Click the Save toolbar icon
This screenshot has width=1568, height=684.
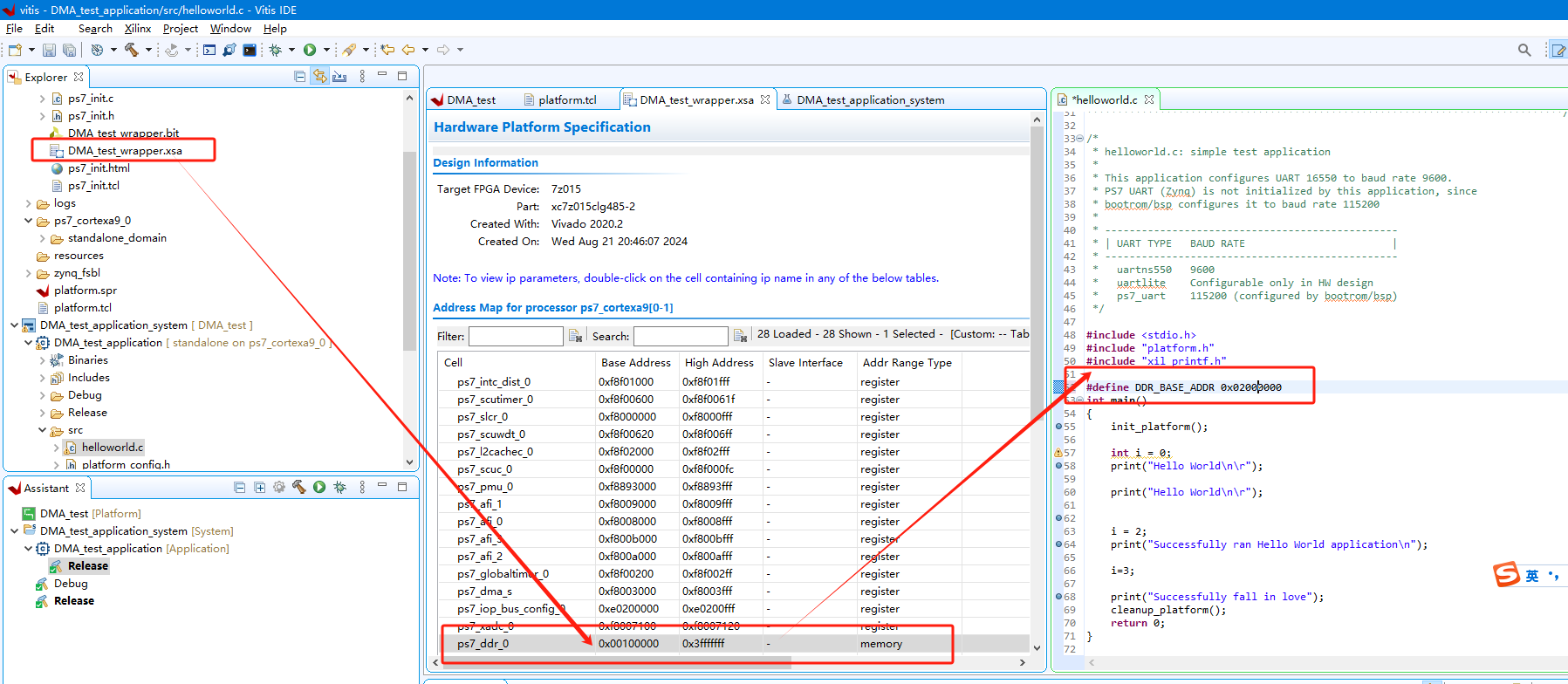coord(50,50)
